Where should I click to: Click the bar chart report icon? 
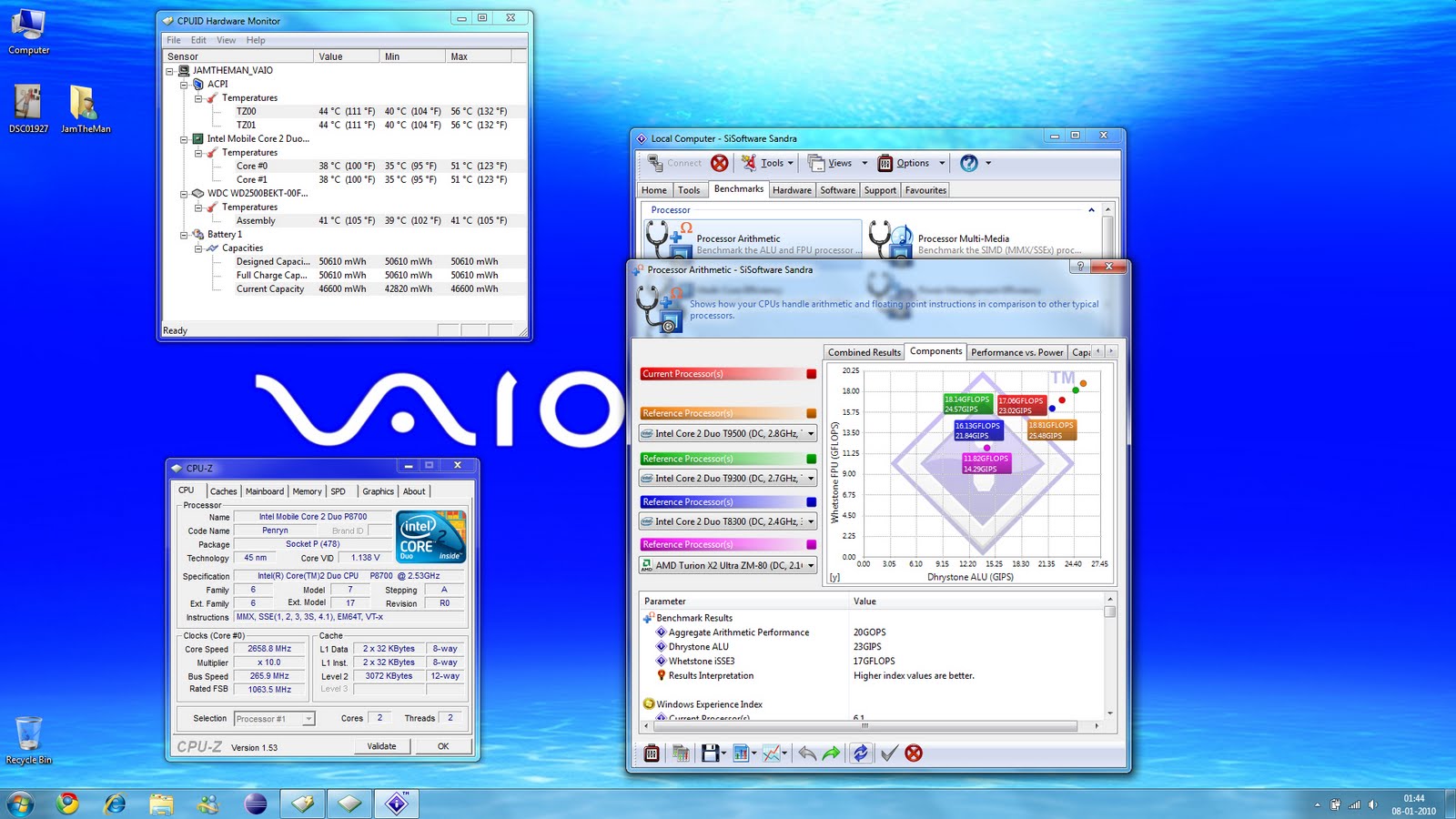tap(741, 753)
